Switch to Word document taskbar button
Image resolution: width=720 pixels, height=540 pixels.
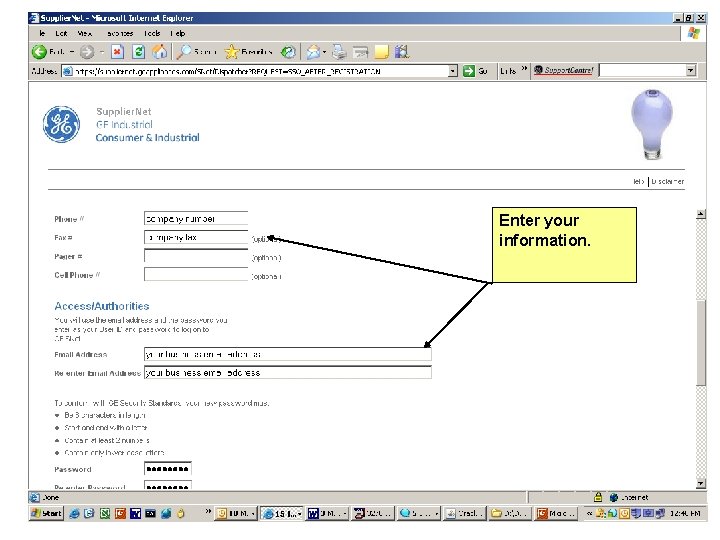tap(327, 513)
